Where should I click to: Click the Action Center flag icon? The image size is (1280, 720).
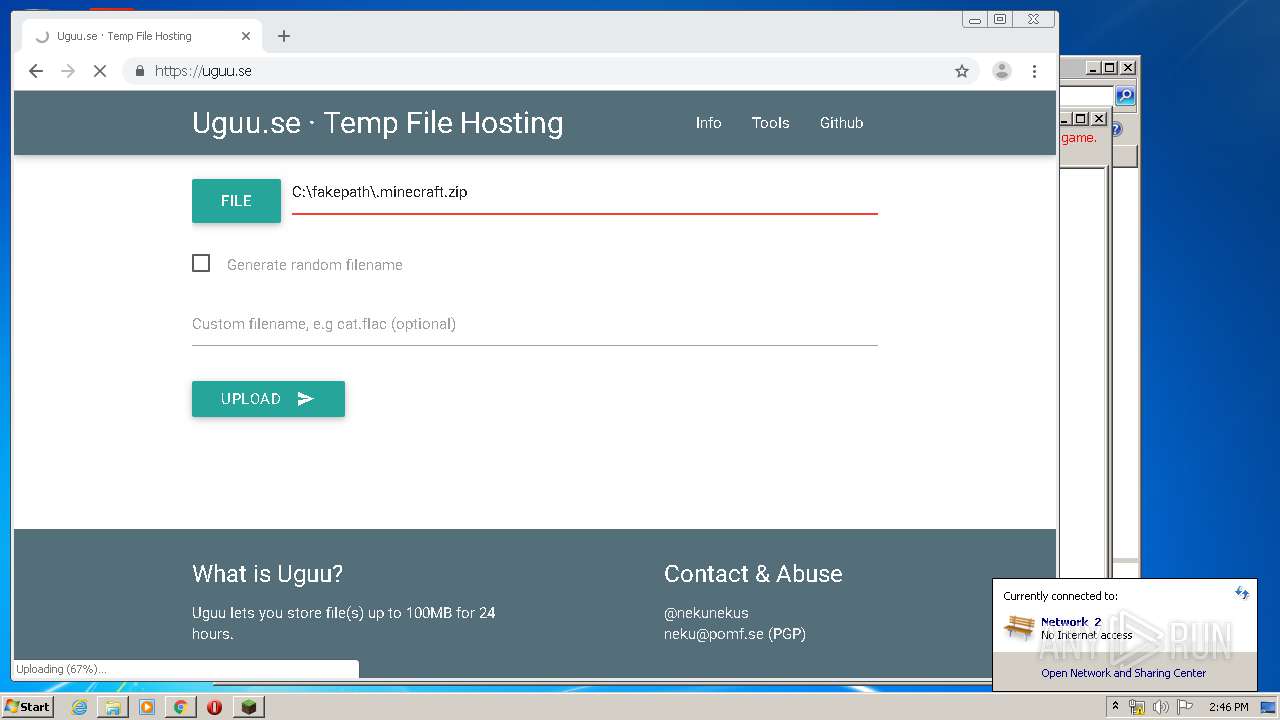(x=1185, y=707)
